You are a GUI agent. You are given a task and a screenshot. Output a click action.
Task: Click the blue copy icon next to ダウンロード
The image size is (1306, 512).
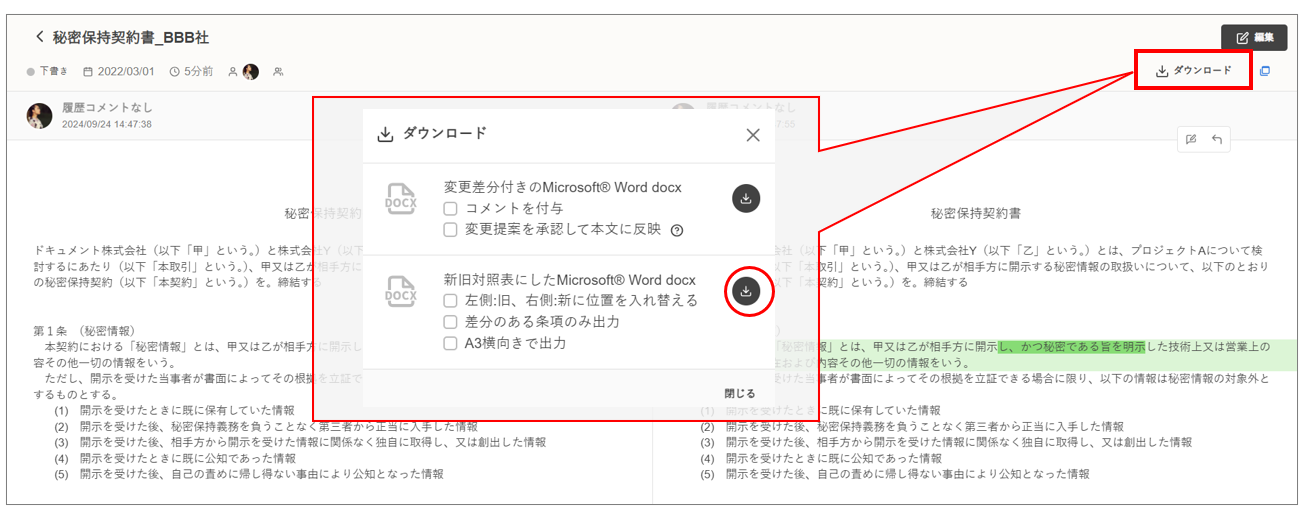point(1265,71)
